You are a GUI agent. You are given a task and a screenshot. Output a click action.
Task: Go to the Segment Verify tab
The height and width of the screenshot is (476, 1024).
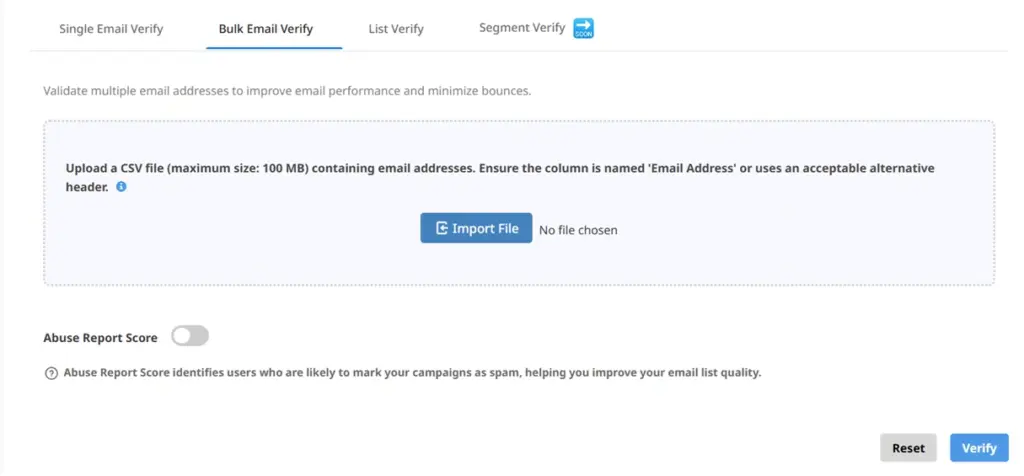click(522, 28)
